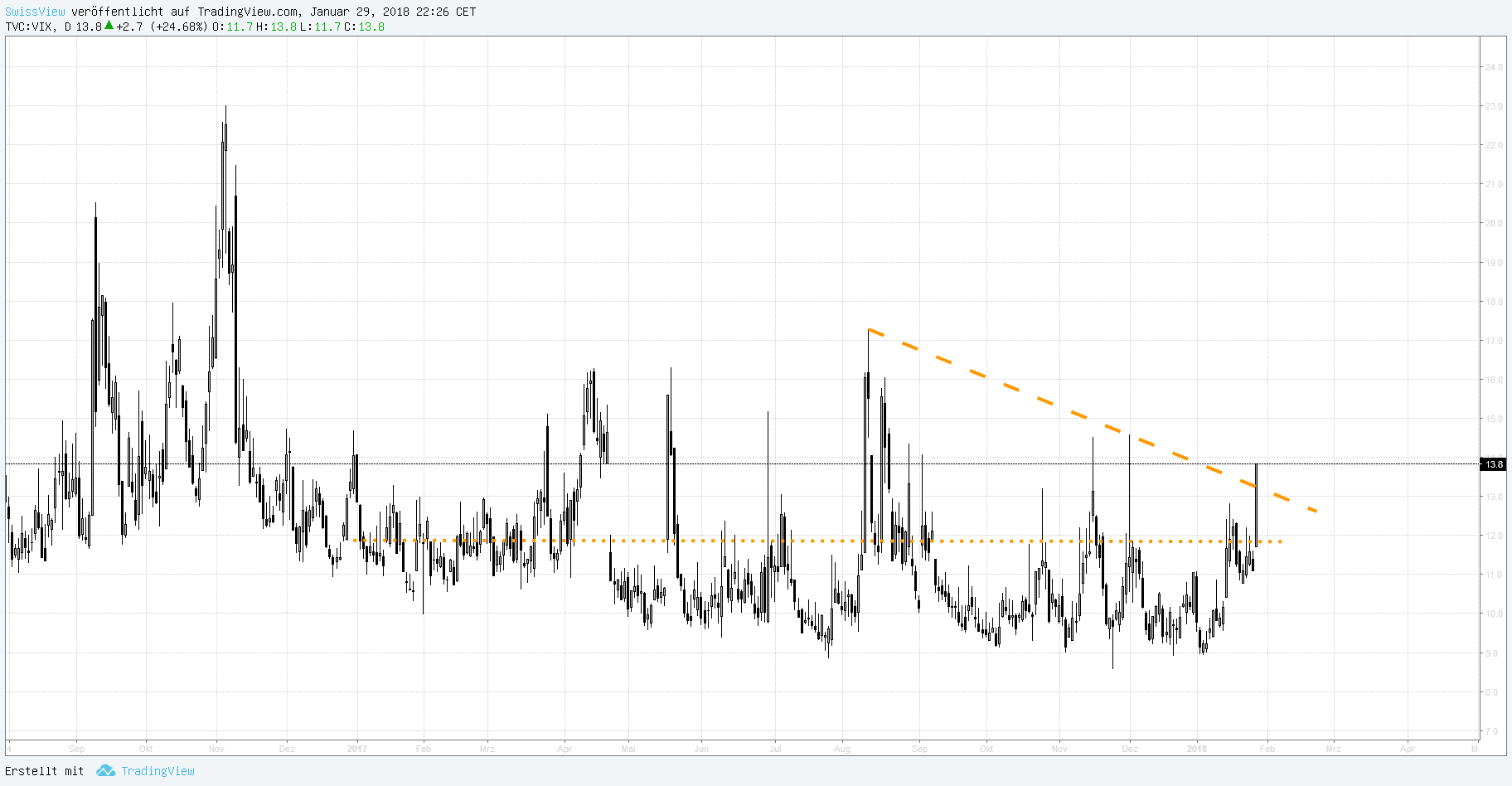
Task: Click the publish date 'Januar 29, 2018 22:26 CET'
Action: coord(393,12)
